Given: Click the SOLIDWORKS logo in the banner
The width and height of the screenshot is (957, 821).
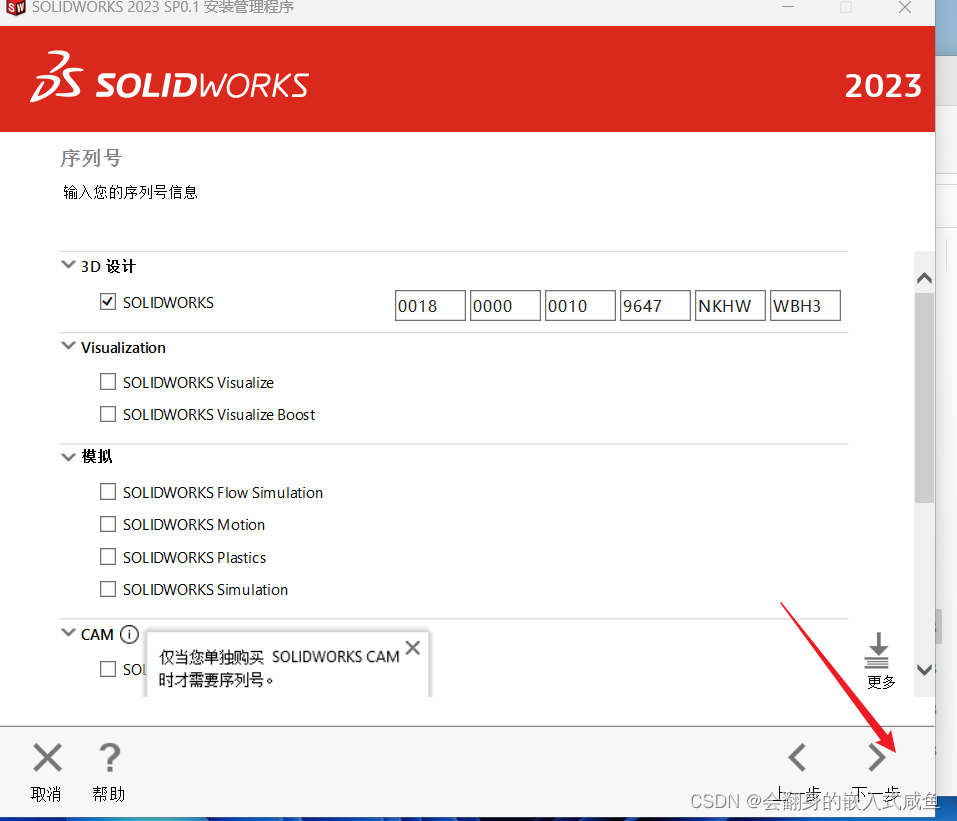Looking at the screenshot, I should coord(170,78).
